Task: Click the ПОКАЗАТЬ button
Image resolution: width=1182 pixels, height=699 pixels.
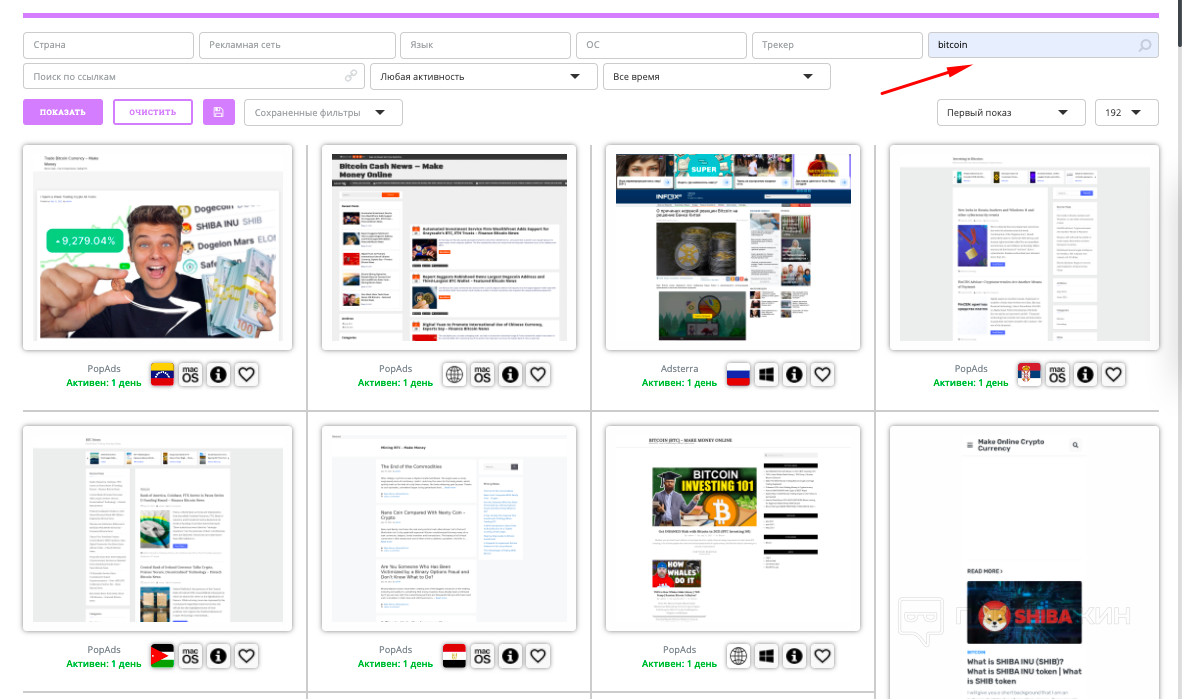Action: pos(63,112)
